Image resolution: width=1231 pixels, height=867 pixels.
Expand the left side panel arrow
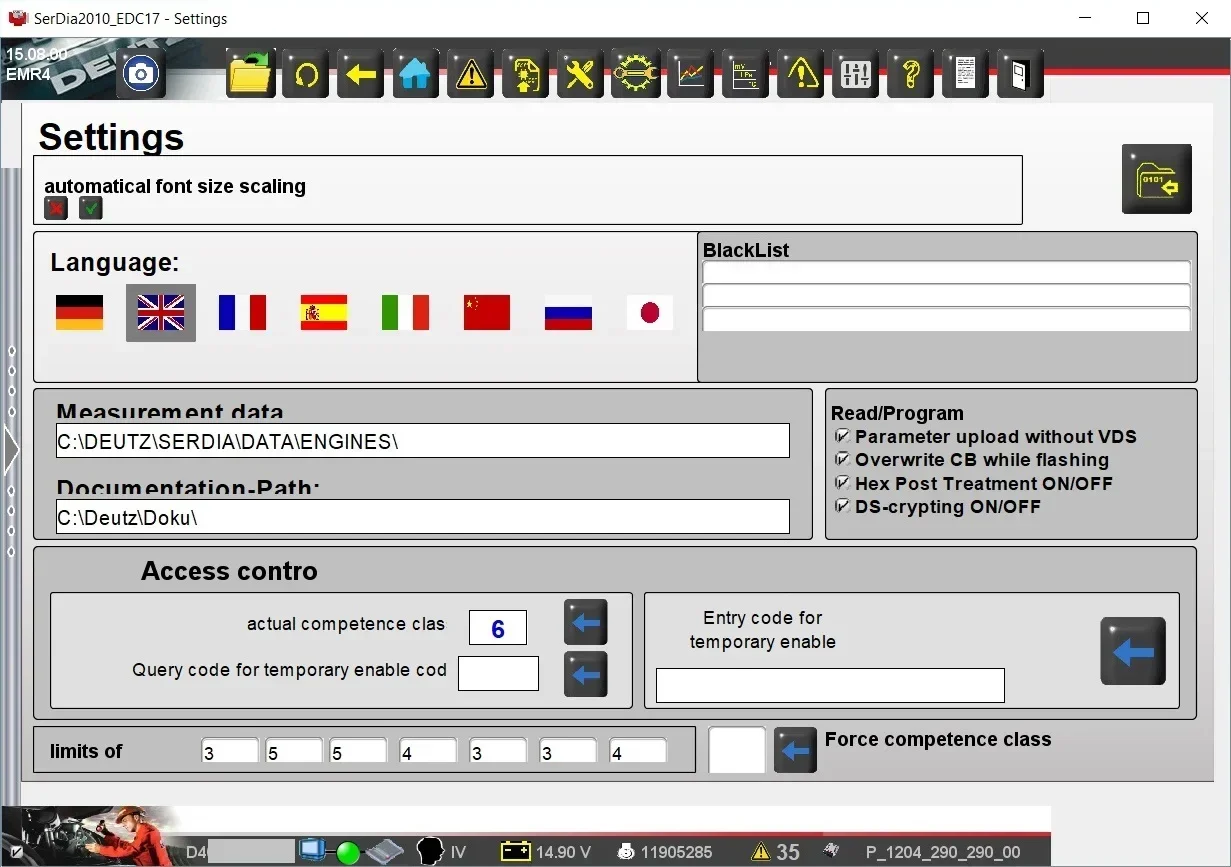[11, 450]
